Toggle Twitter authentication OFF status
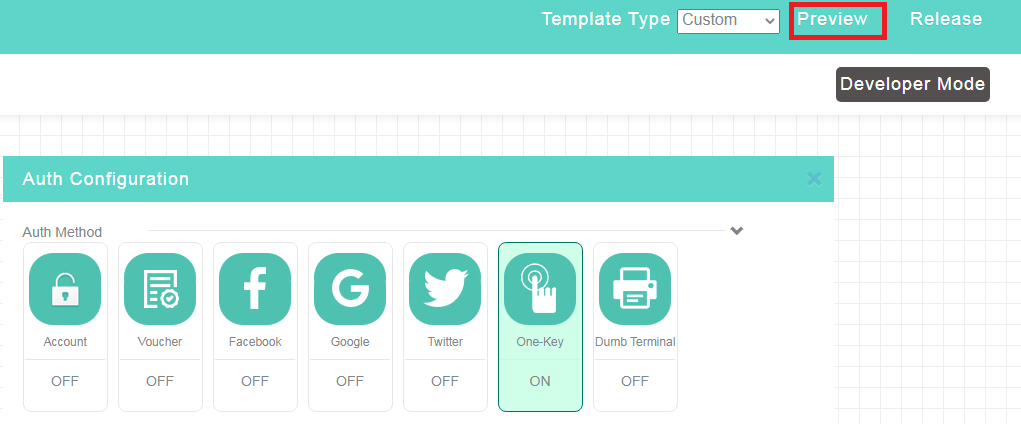Image resolution: width=1021 pixels, height=424 pixels. pyautogui.click(x=445, y=382)
